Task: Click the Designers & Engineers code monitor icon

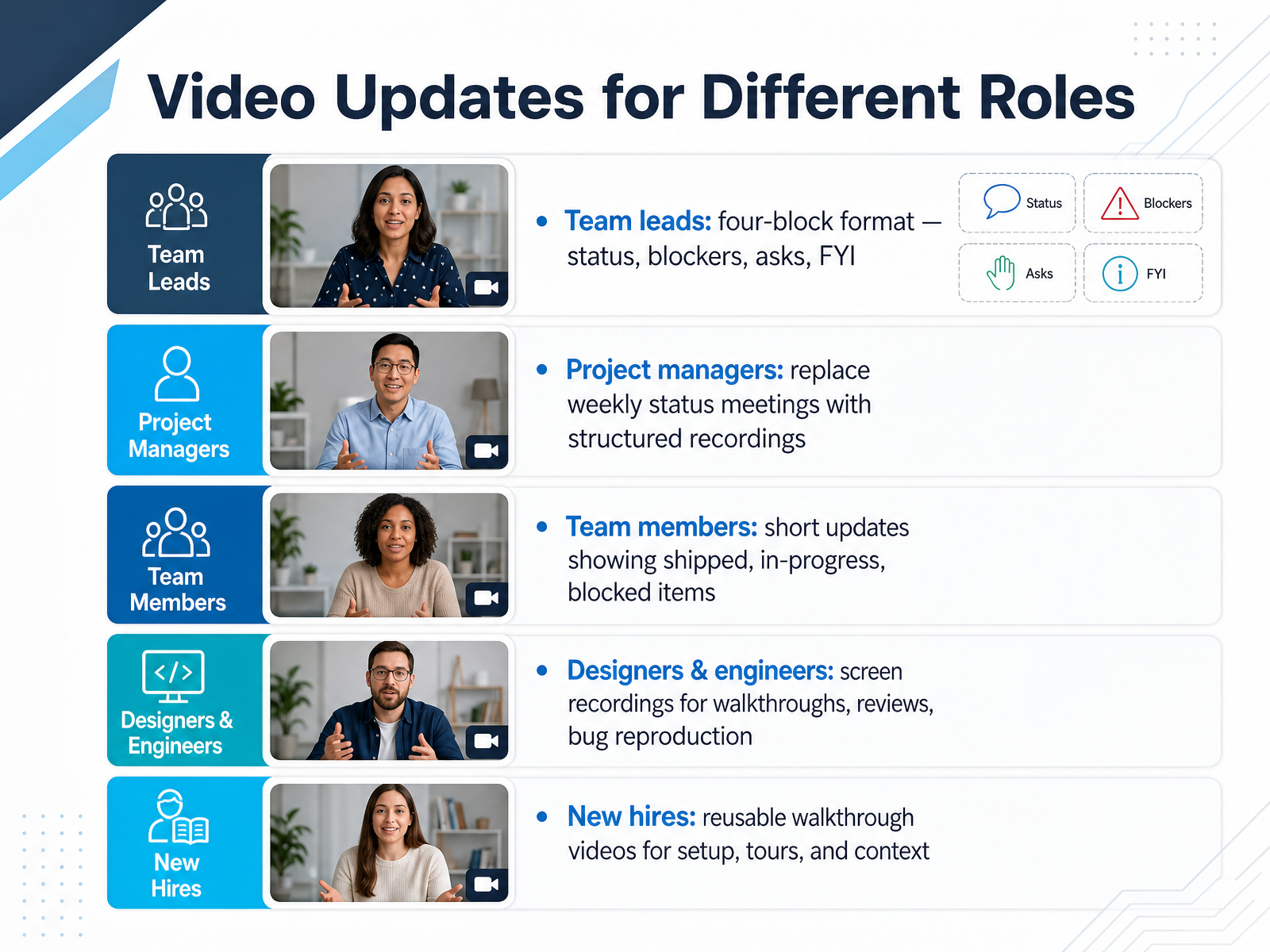Action: coord(173,676)
